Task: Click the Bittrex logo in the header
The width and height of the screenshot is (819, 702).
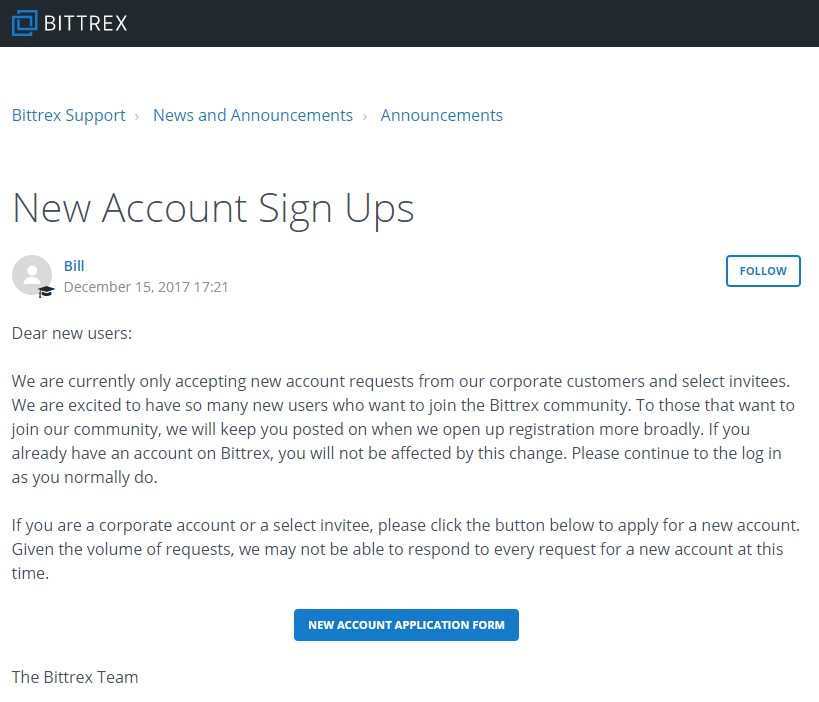Action: pyautogui.click(x=68, y=22)
